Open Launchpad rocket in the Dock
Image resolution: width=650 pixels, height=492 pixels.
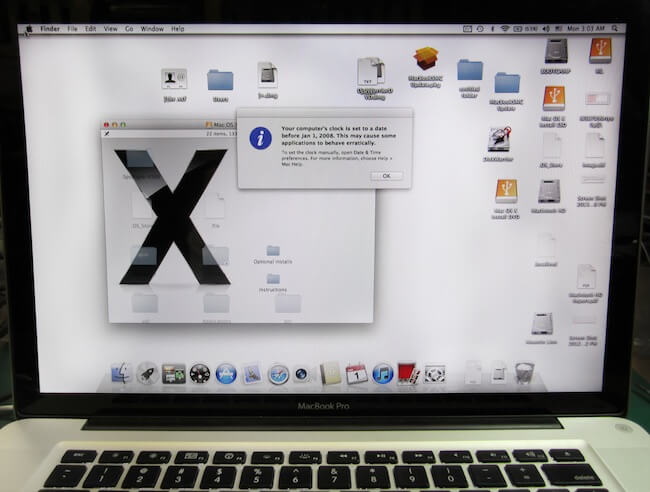coord(147,373)
